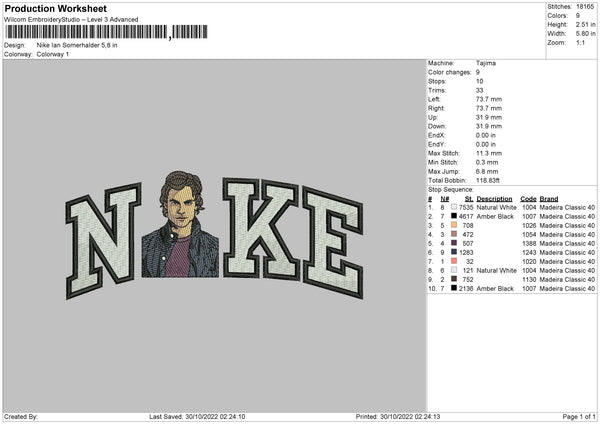Click the Width value 5.80 in
Image resolution: width=600 pixels, height=424 pixels.
[585, 34]
